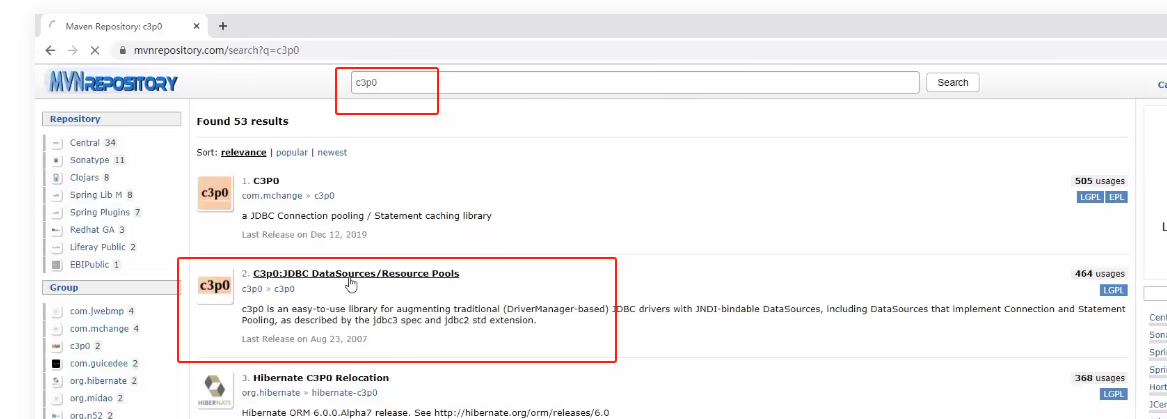
Task: Open the C3P0 result thumbnail logo
Action: tap(215, 193)
